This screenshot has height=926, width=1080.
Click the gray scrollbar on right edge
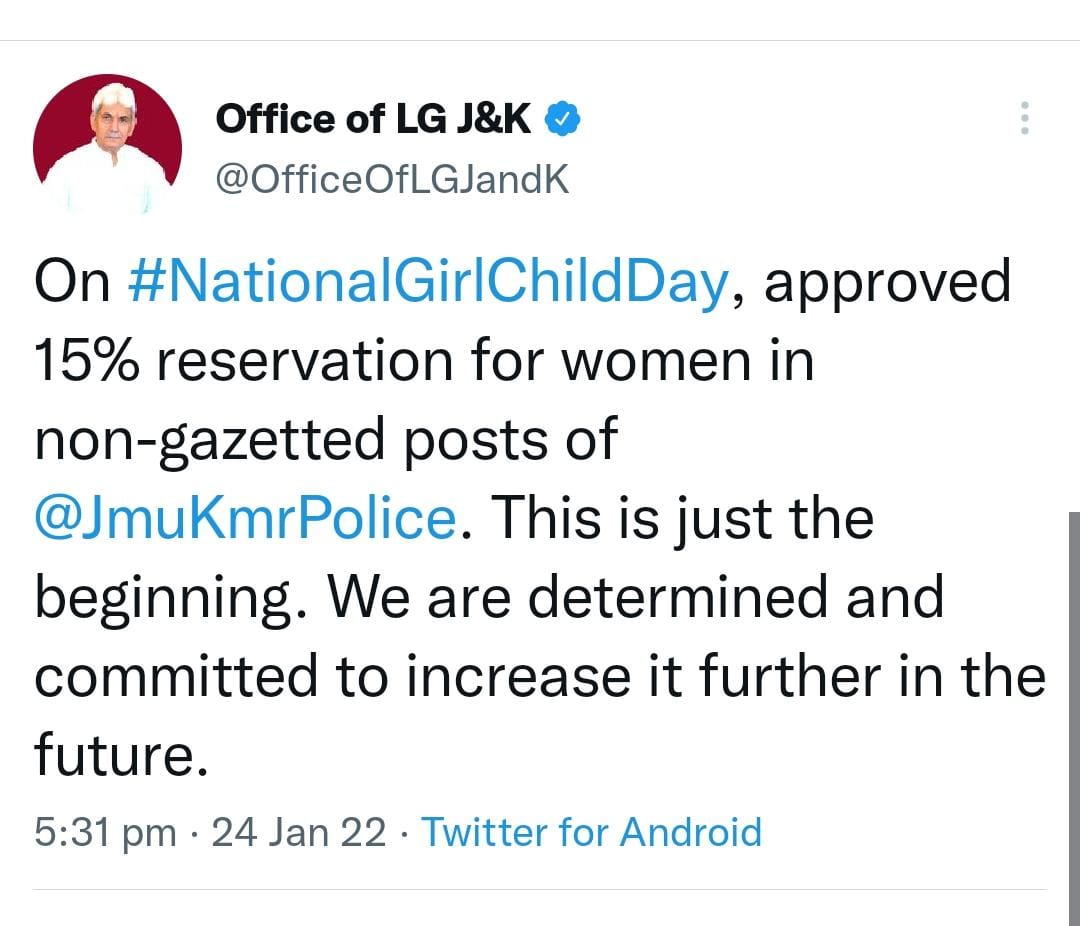pyautogui.click(x=1074, y=719)
